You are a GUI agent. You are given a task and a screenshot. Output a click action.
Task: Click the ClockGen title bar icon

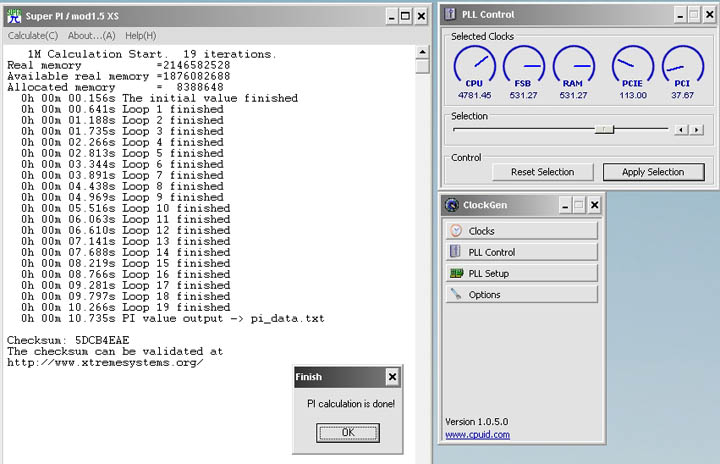point(452,205)
